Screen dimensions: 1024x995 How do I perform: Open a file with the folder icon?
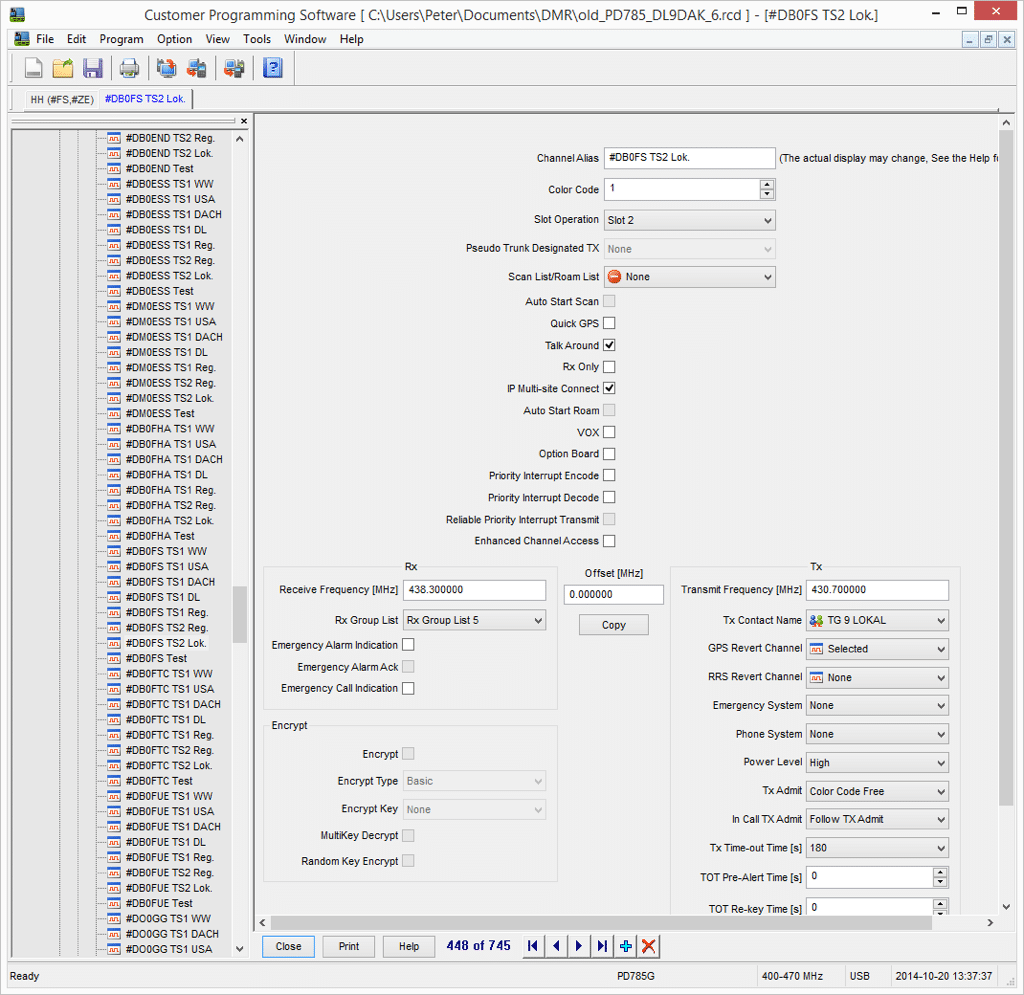click(x=63, y=68)
